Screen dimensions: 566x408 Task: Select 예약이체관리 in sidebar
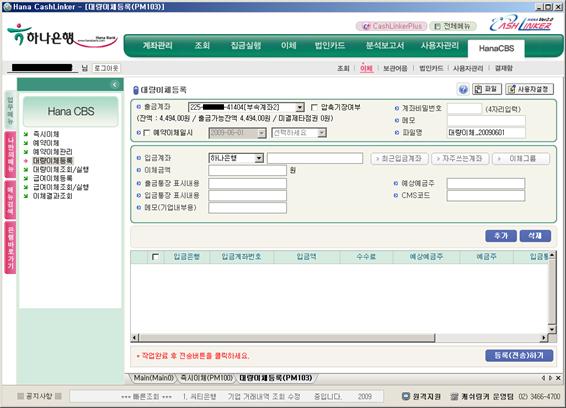tap(52, 152)
